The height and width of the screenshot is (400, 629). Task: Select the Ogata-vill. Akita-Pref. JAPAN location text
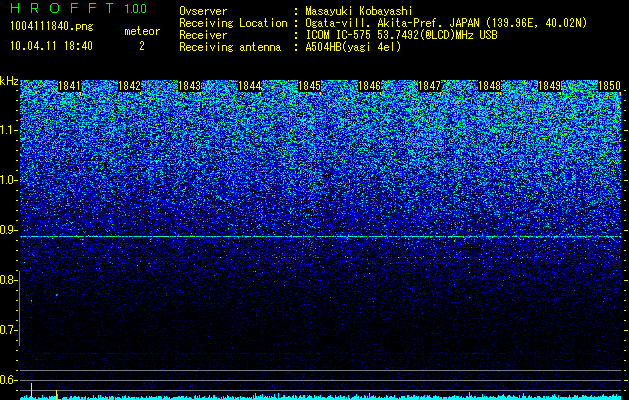[x=446, y=23]
